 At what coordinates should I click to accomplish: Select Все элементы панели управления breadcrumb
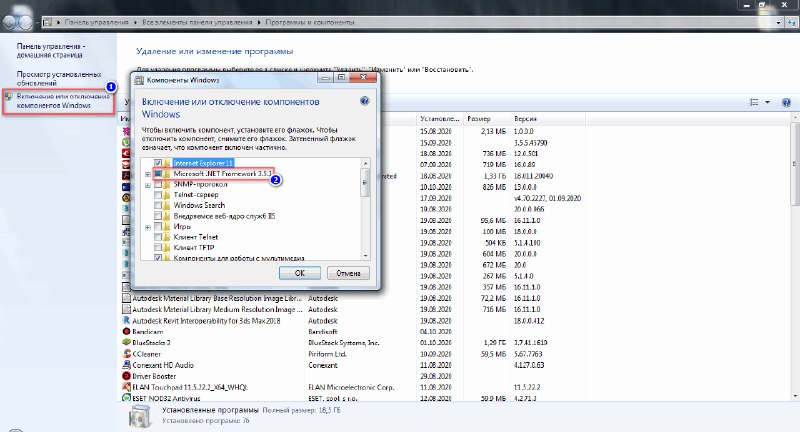[x=197, y=22]
